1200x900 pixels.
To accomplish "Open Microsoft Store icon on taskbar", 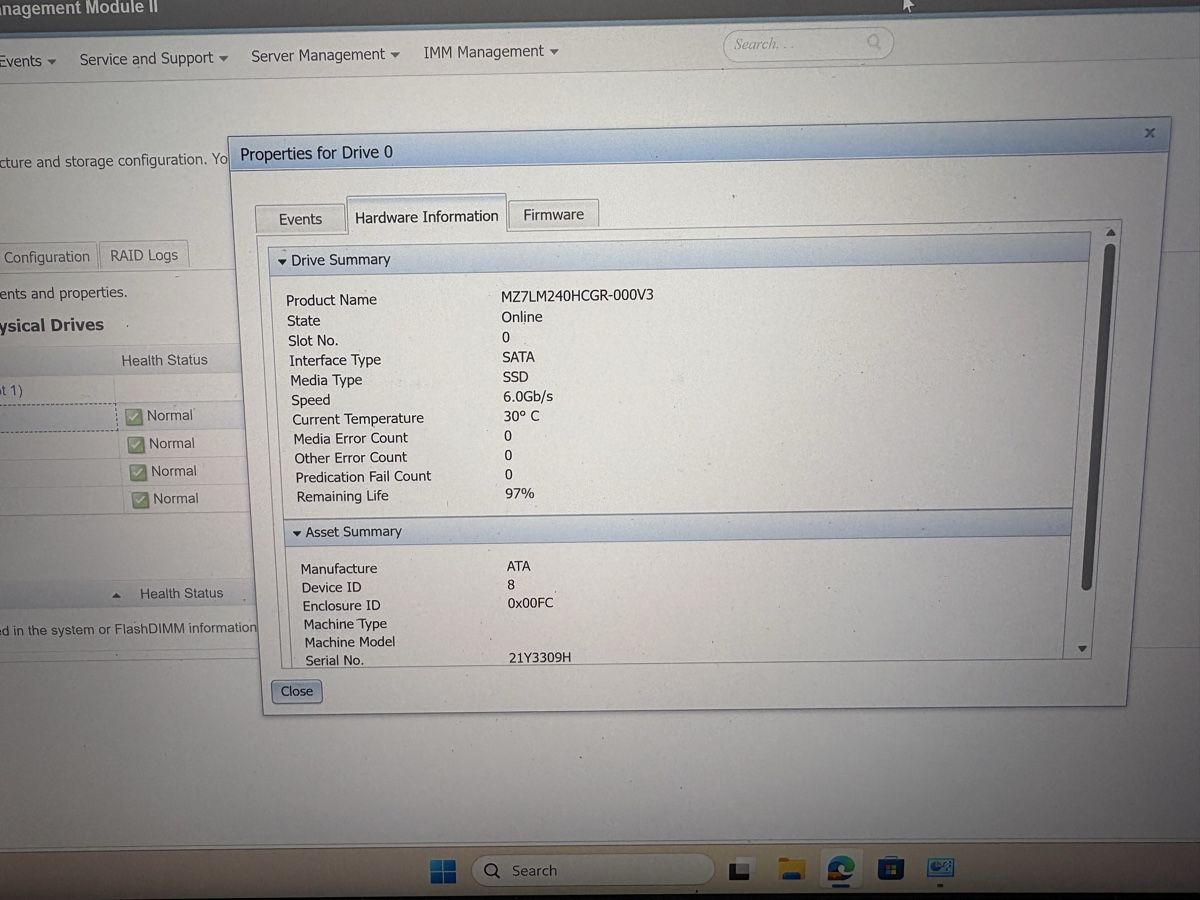I will [891, 869].
